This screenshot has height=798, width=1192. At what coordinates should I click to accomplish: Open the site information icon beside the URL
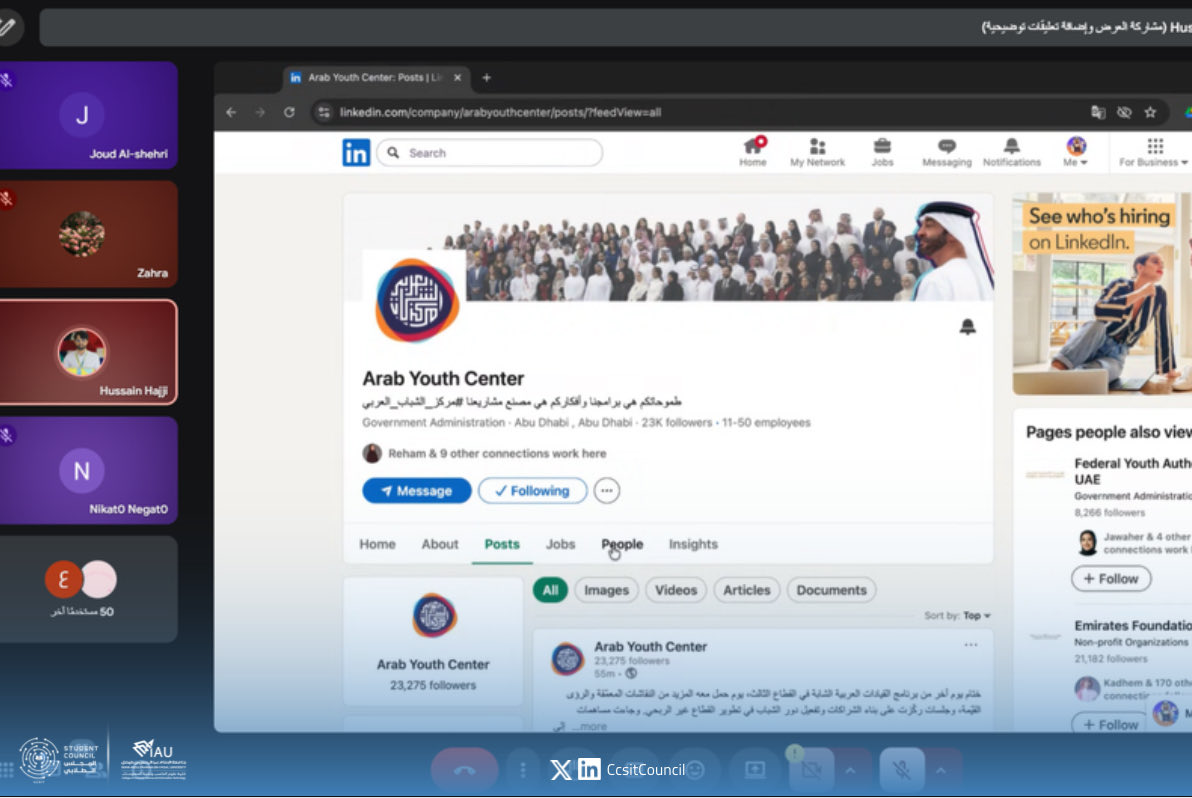pos(324,112)
